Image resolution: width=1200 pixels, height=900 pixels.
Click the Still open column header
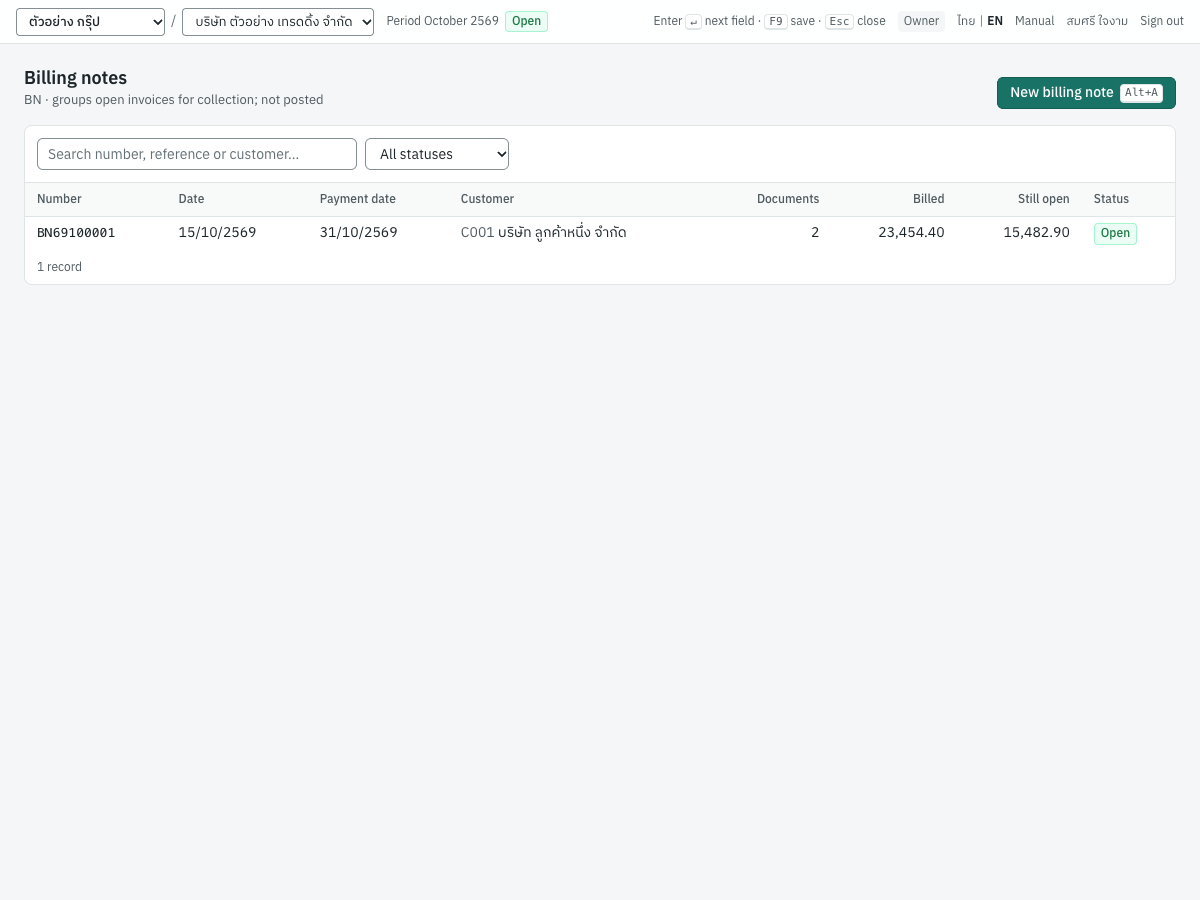(x=1043, y=199)
